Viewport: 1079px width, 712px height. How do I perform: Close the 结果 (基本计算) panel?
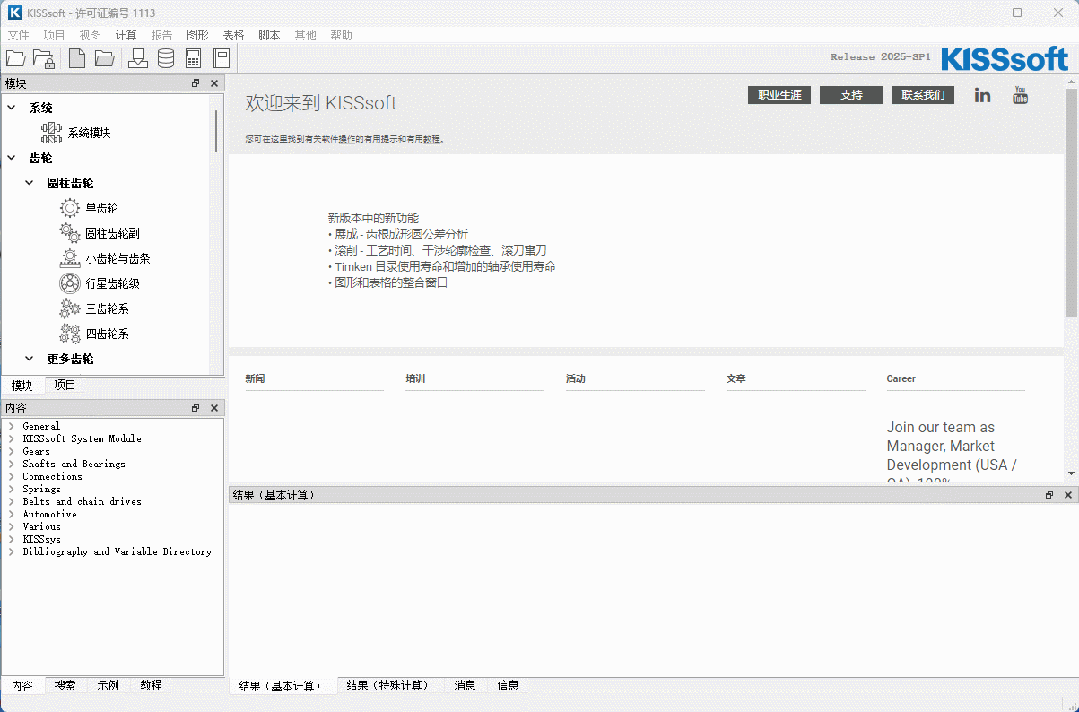click(1068, 495)
